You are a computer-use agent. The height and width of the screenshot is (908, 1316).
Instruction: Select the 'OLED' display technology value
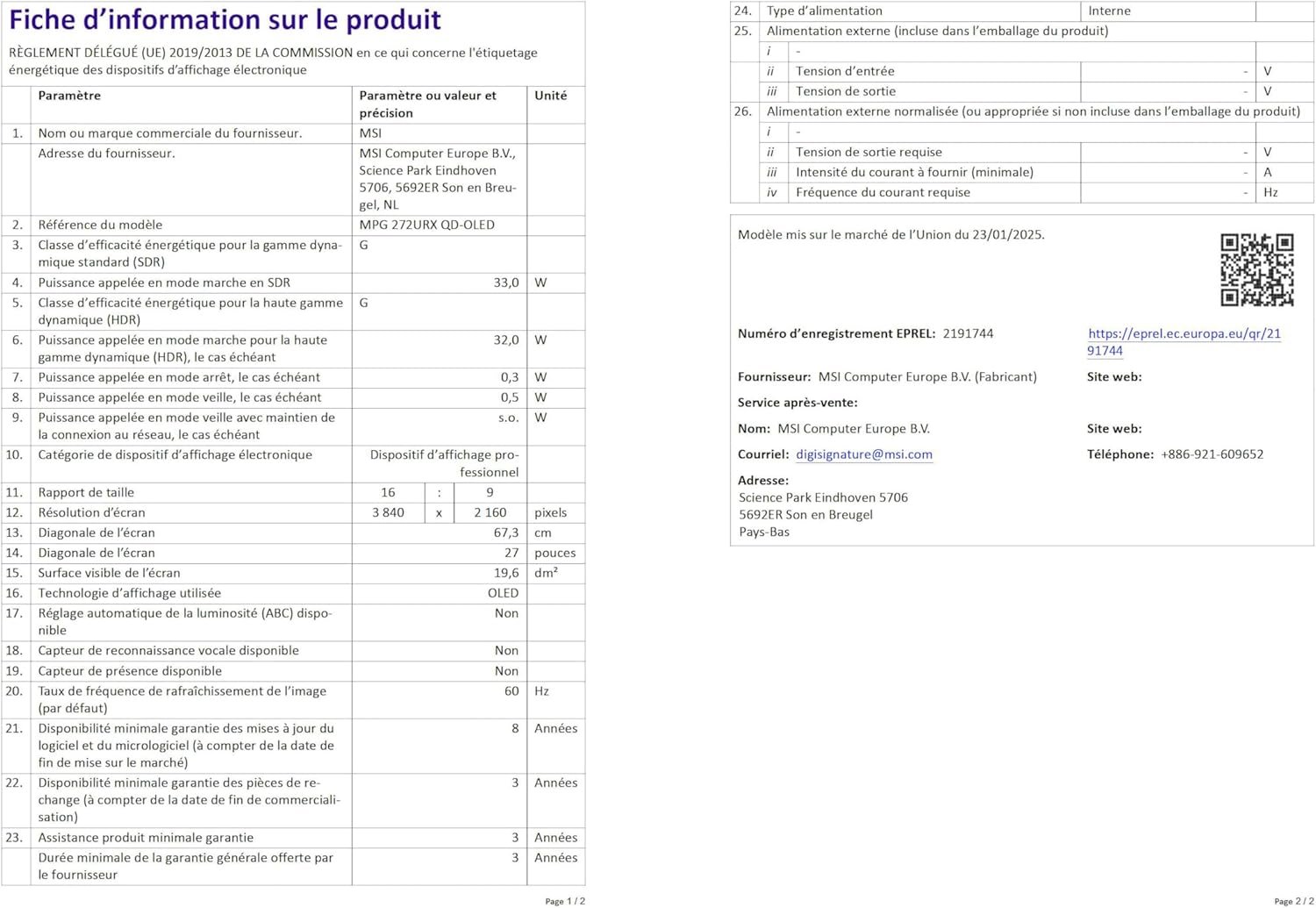click(x=503, y=594)
